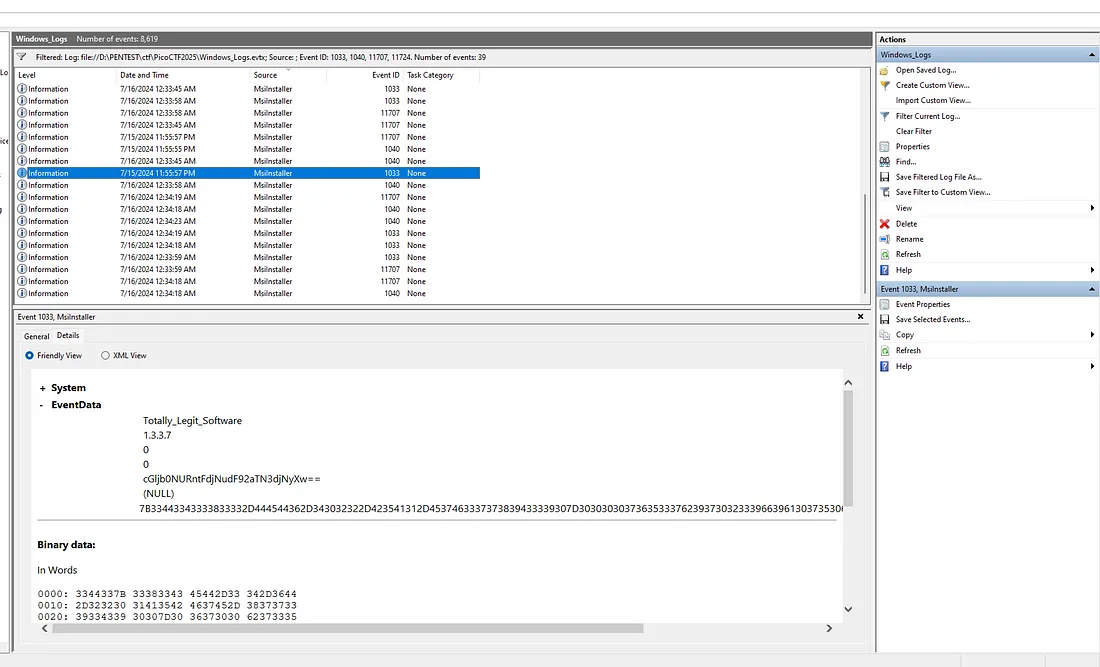
Task: Click the Rename icon in Actions
Action: [x=885, y=239]
